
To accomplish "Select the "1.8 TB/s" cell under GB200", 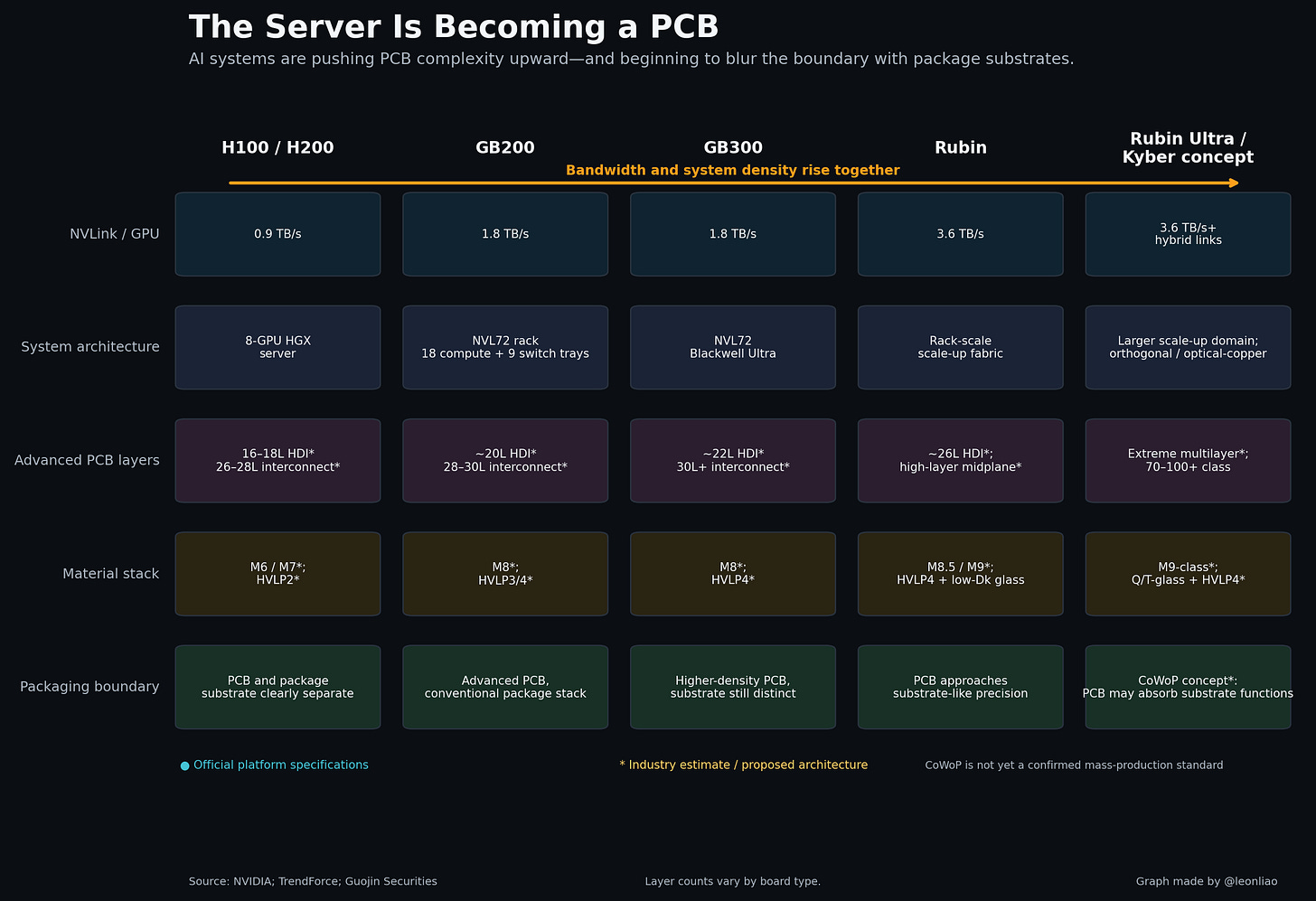I will [x=505, y=234].
